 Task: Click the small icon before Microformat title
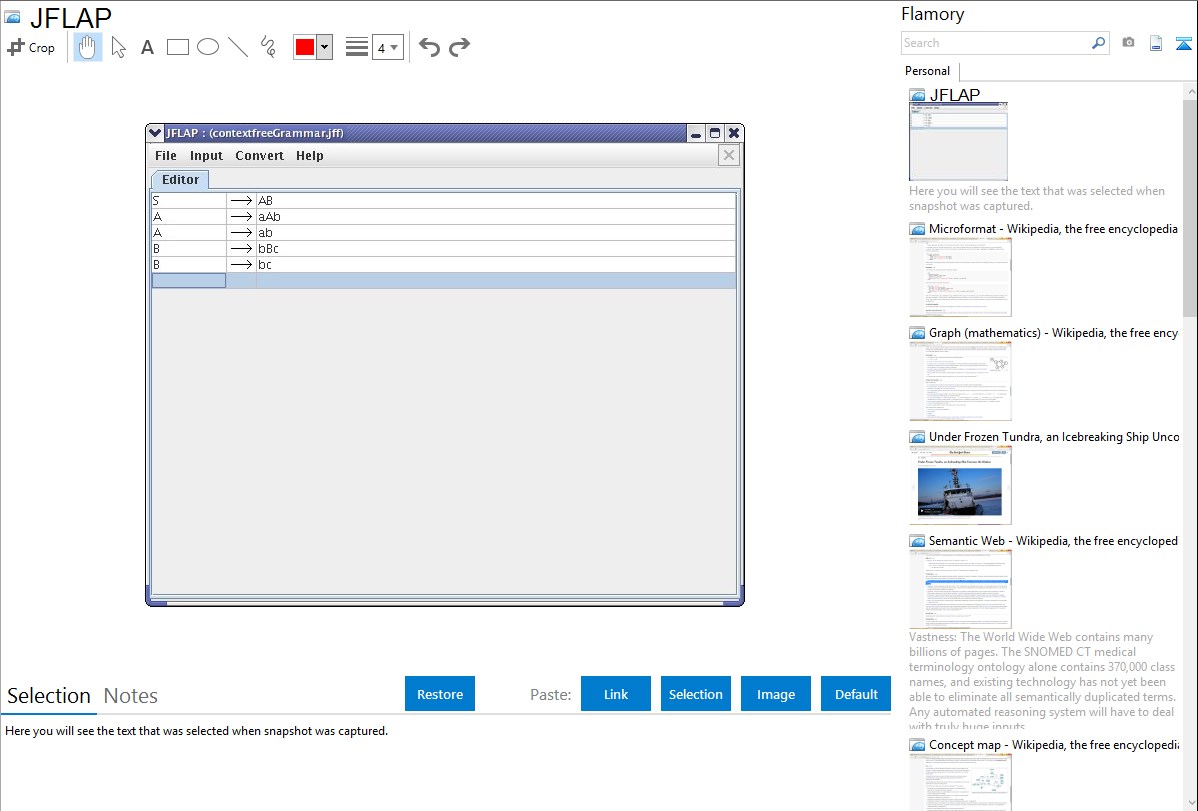(x=918, y=229)
